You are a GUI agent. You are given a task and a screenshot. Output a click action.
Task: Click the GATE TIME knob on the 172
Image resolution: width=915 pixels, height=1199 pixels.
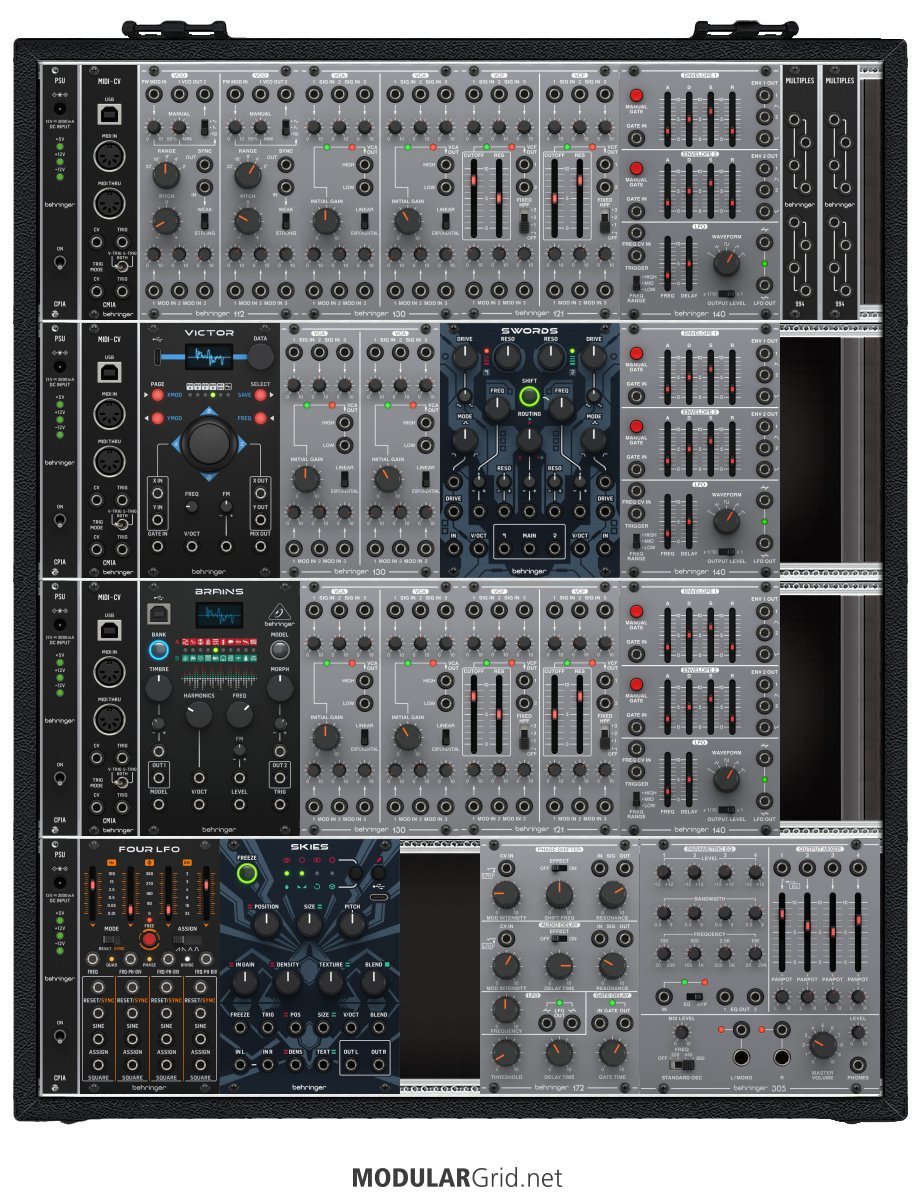tap(612, 1054)
